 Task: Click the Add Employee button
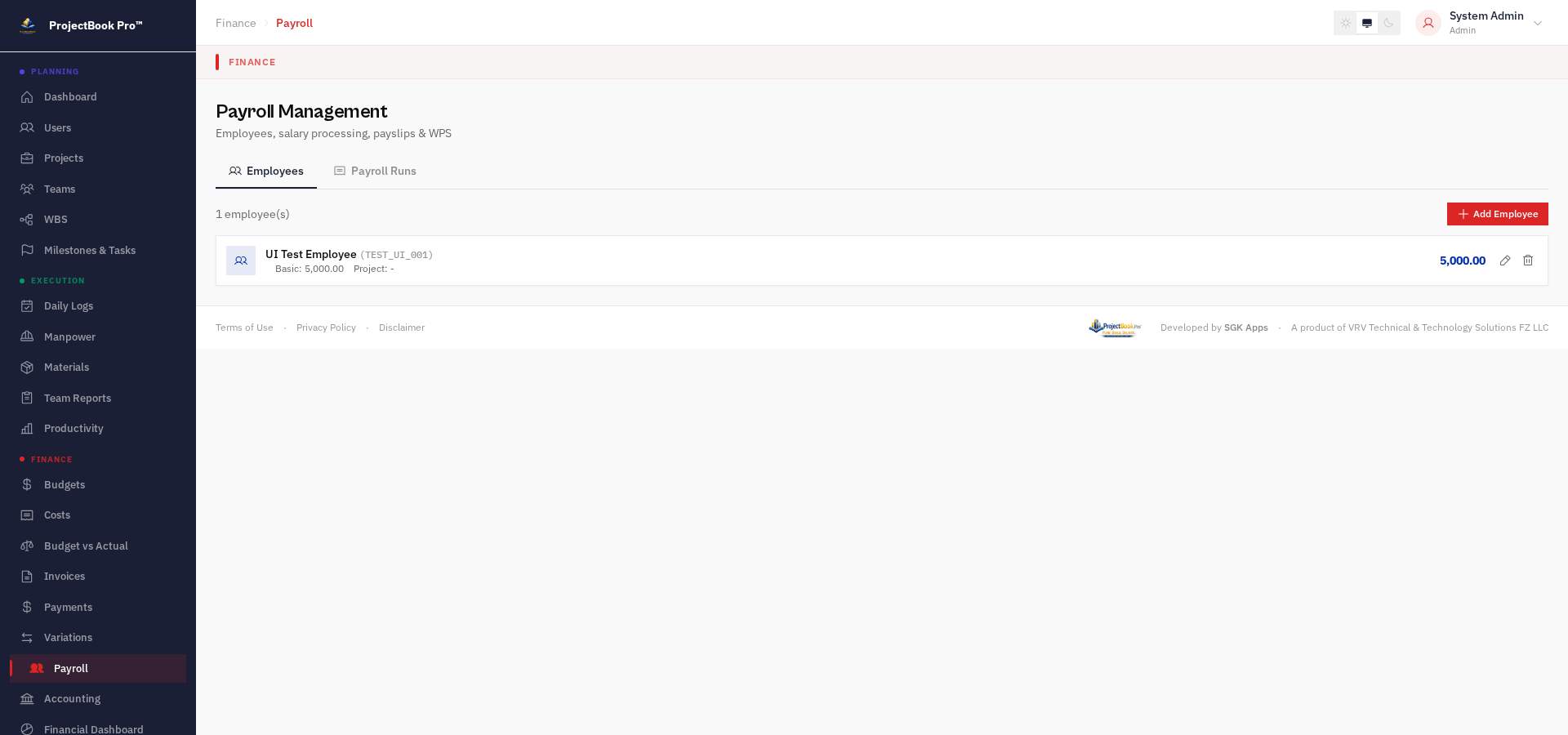[x=1498, y=214]
